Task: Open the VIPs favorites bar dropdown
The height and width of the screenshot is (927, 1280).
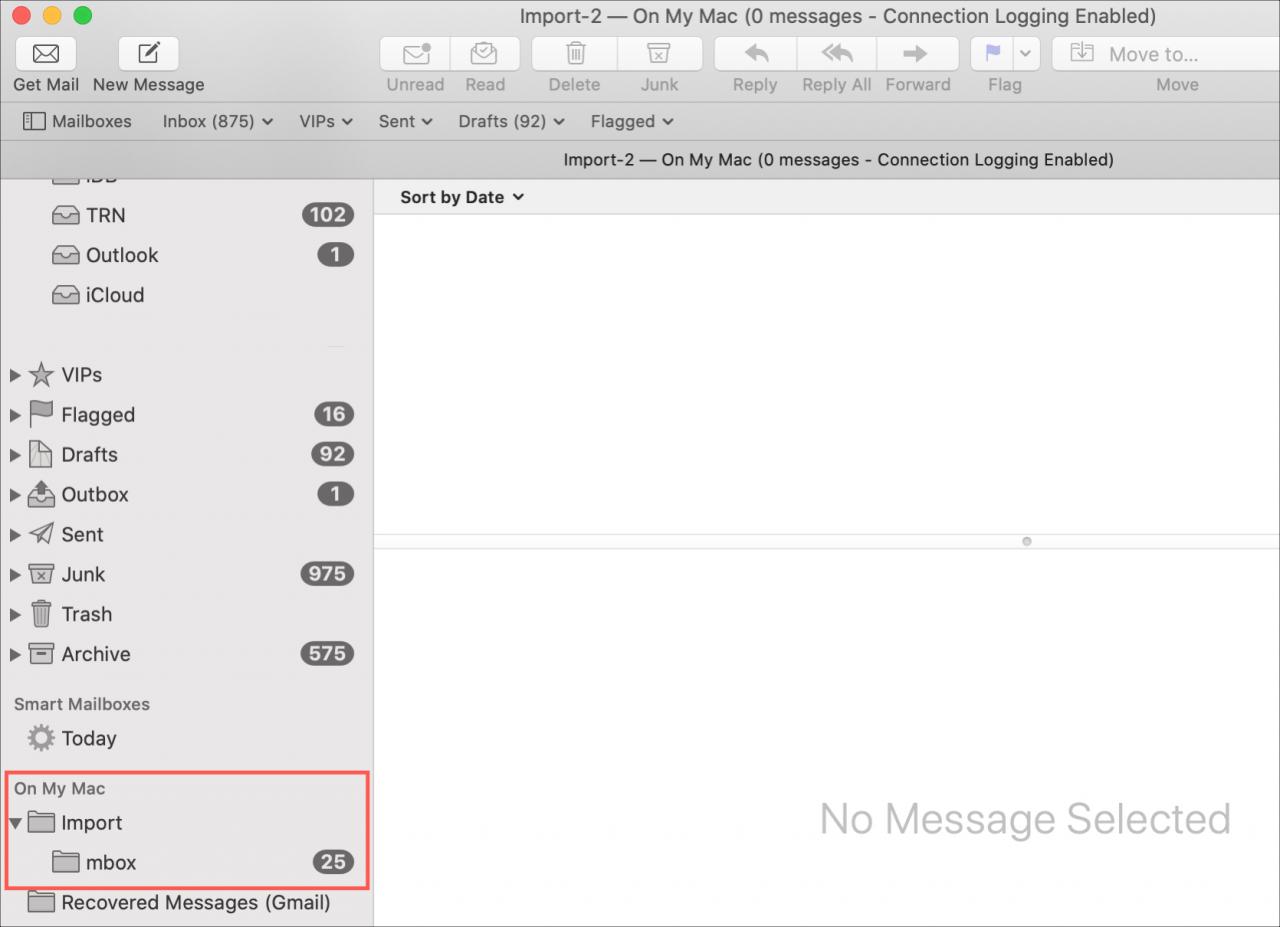Action: pyautogui.click(x=326, y=121)
